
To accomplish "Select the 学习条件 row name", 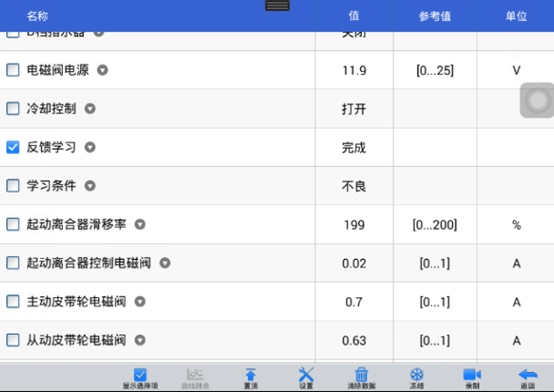I will coord(52,186).
